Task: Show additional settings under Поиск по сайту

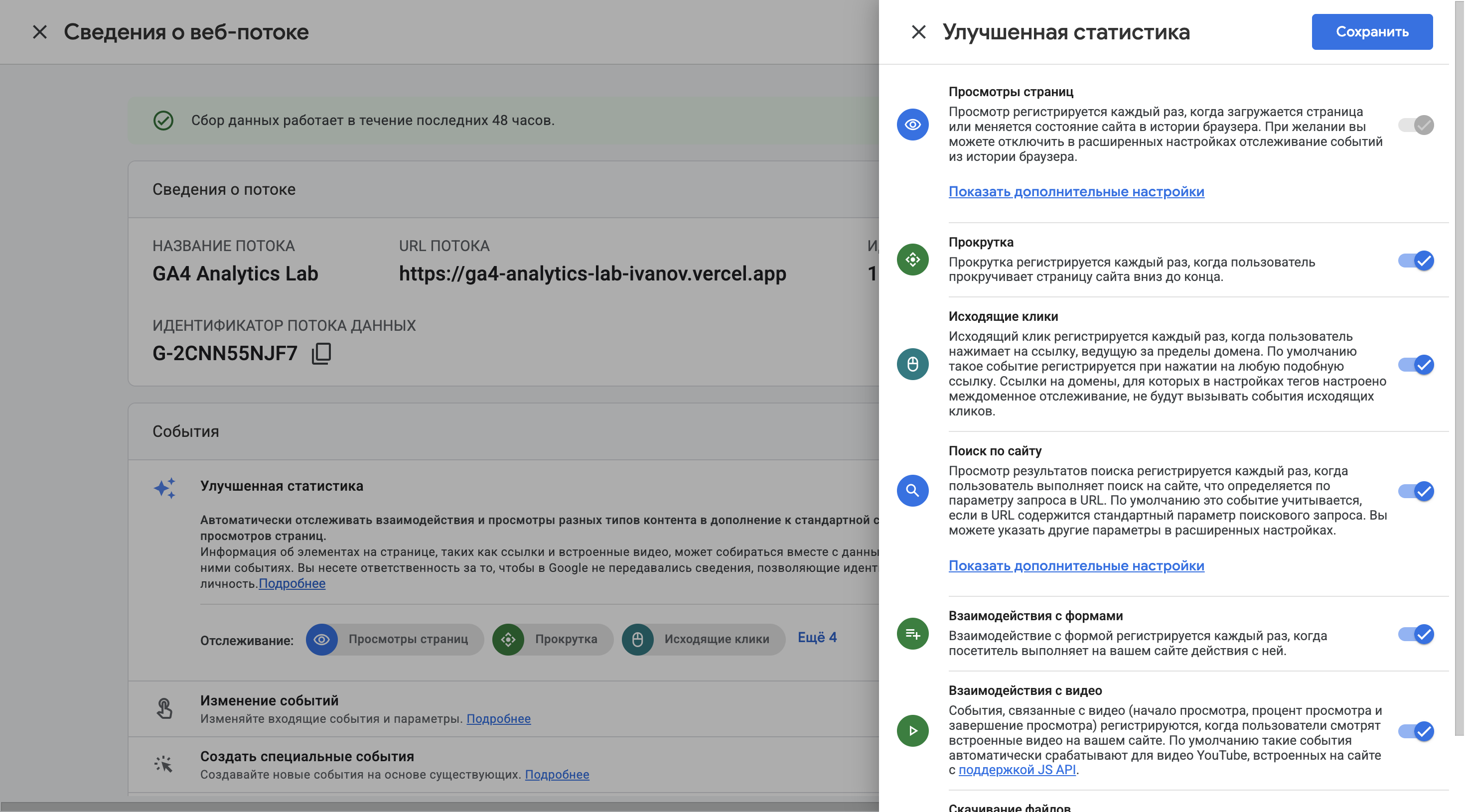Action: [1076, 566]
